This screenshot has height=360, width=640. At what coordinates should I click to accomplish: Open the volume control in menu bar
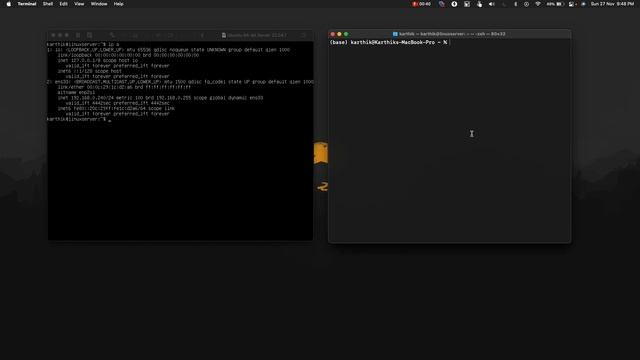[492, 4]
